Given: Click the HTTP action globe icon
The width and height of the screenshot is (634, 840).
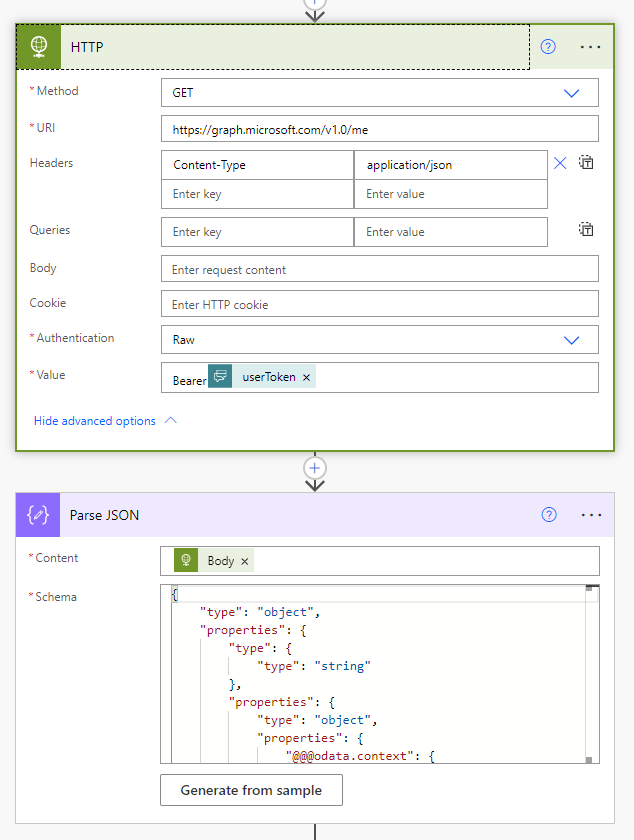Looking at the screenshot, I should tap(38, 47).
